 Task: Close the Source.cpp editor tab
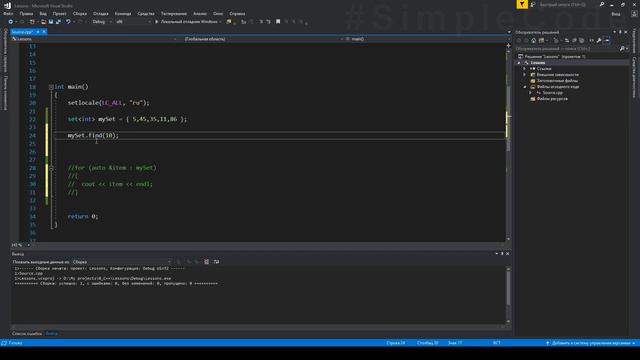(x=44, y=32)
